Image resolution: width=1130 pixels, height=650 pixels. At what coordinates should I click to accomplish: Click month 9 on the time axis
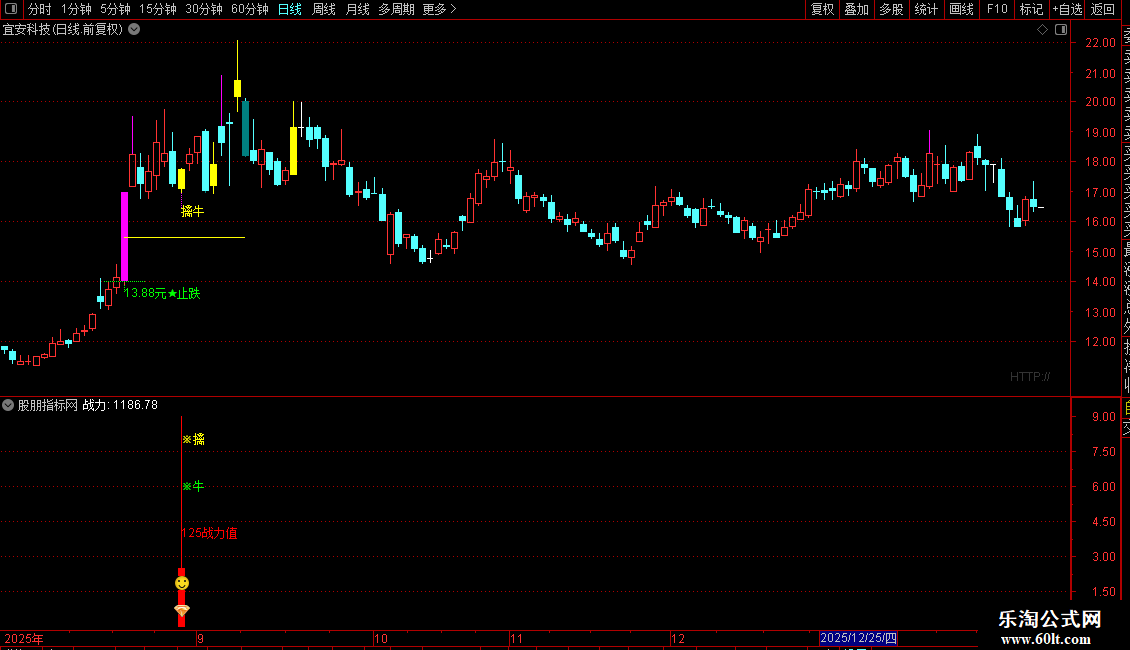(200, 638)
